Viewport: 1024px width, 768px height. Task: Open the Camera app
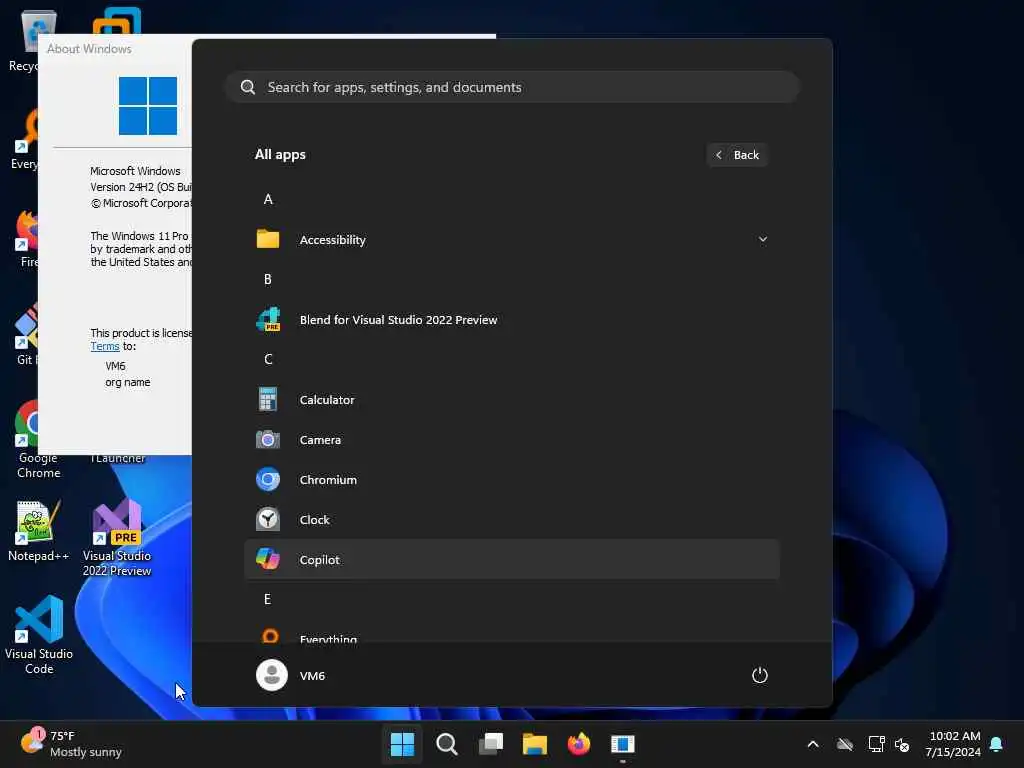coord(511,440)
